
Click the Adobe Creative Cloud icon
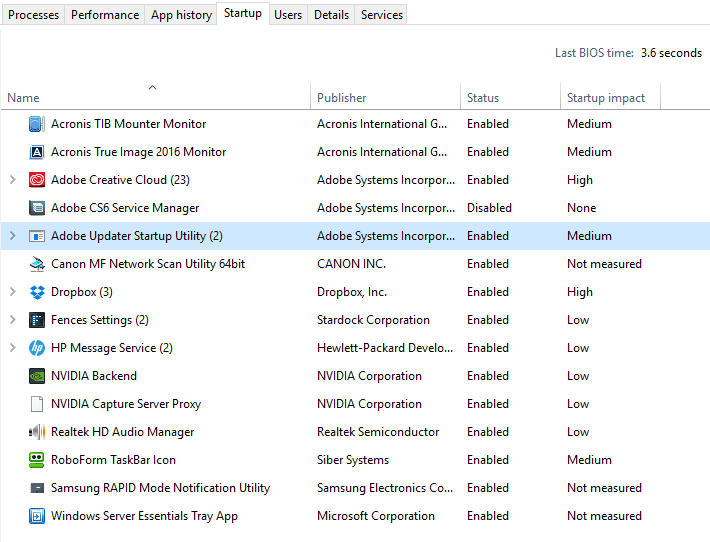coord(37,180)
